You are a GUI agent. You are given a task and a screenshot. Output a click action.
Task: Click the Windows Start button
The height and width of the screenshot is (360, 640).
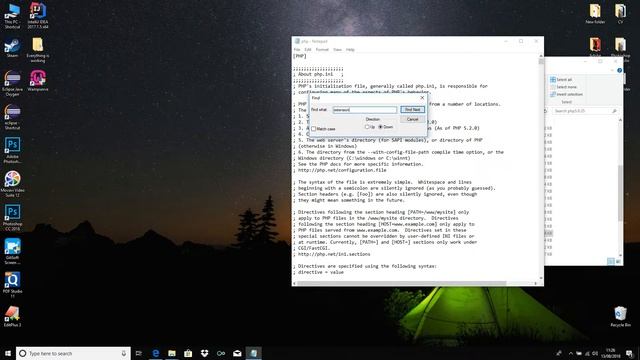(8, 353)
